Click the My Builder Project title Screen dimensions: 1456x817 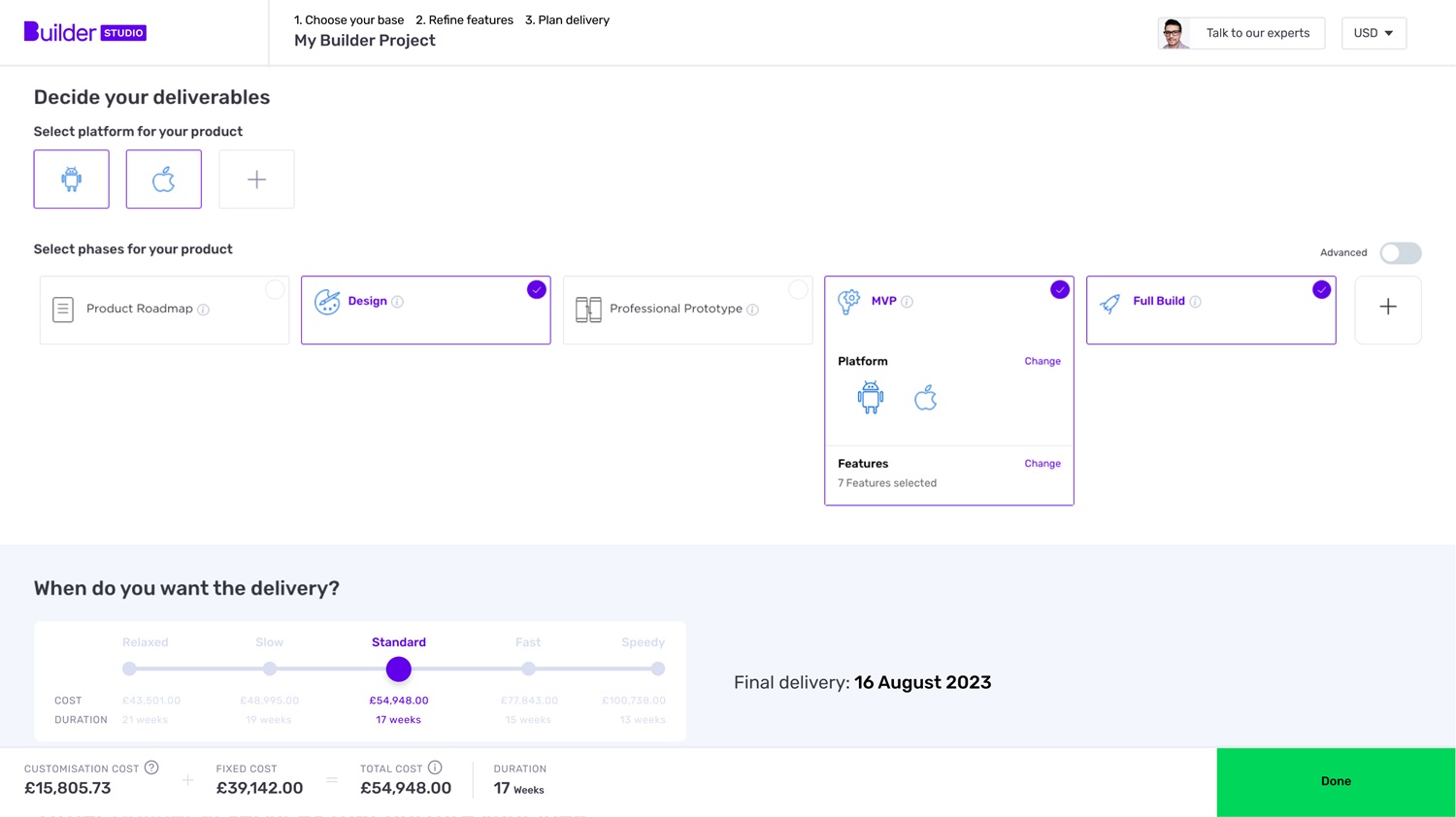tap(365, 41)
